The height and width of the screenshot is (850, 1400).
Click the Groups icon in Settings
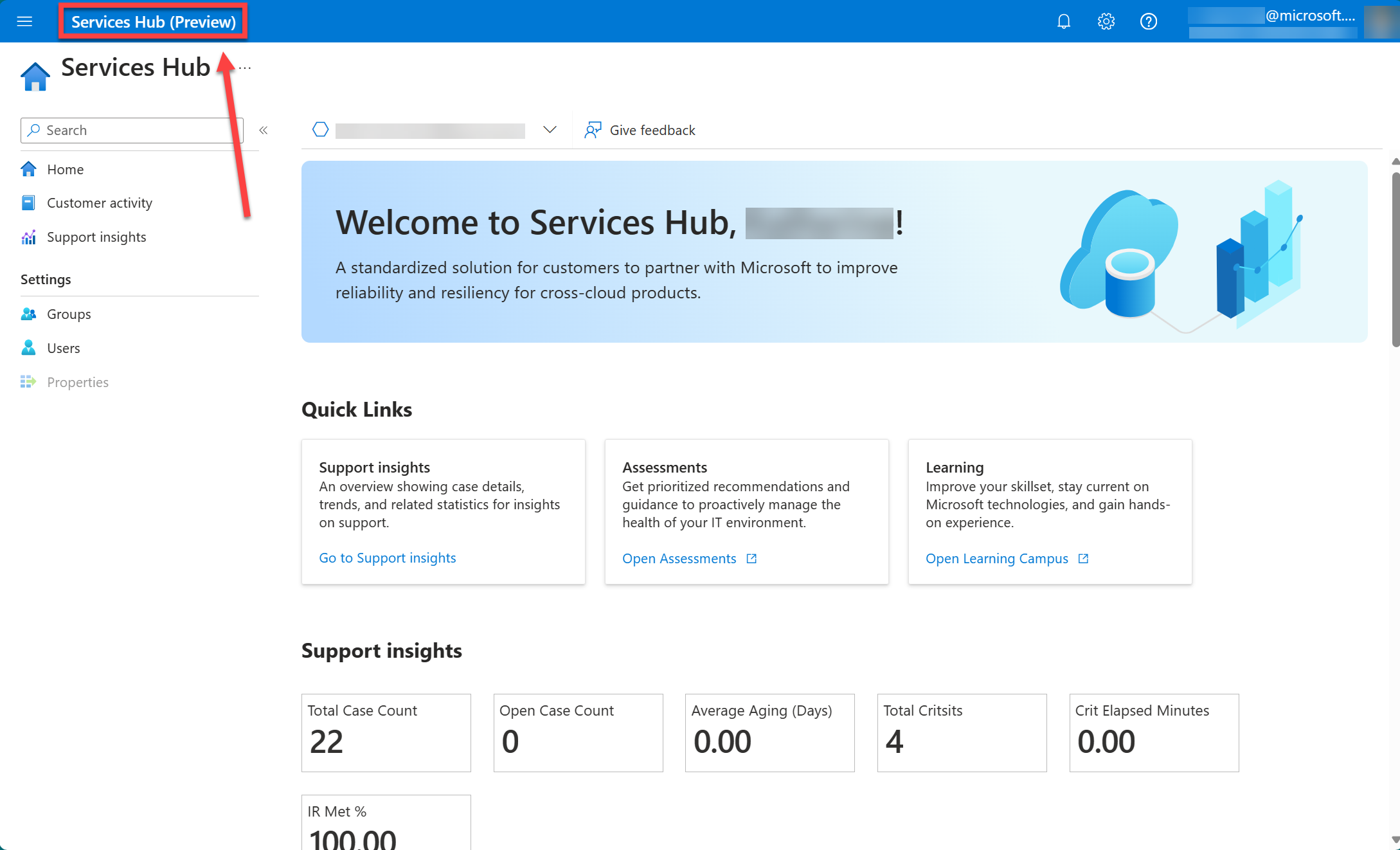[x=29, y=313]
